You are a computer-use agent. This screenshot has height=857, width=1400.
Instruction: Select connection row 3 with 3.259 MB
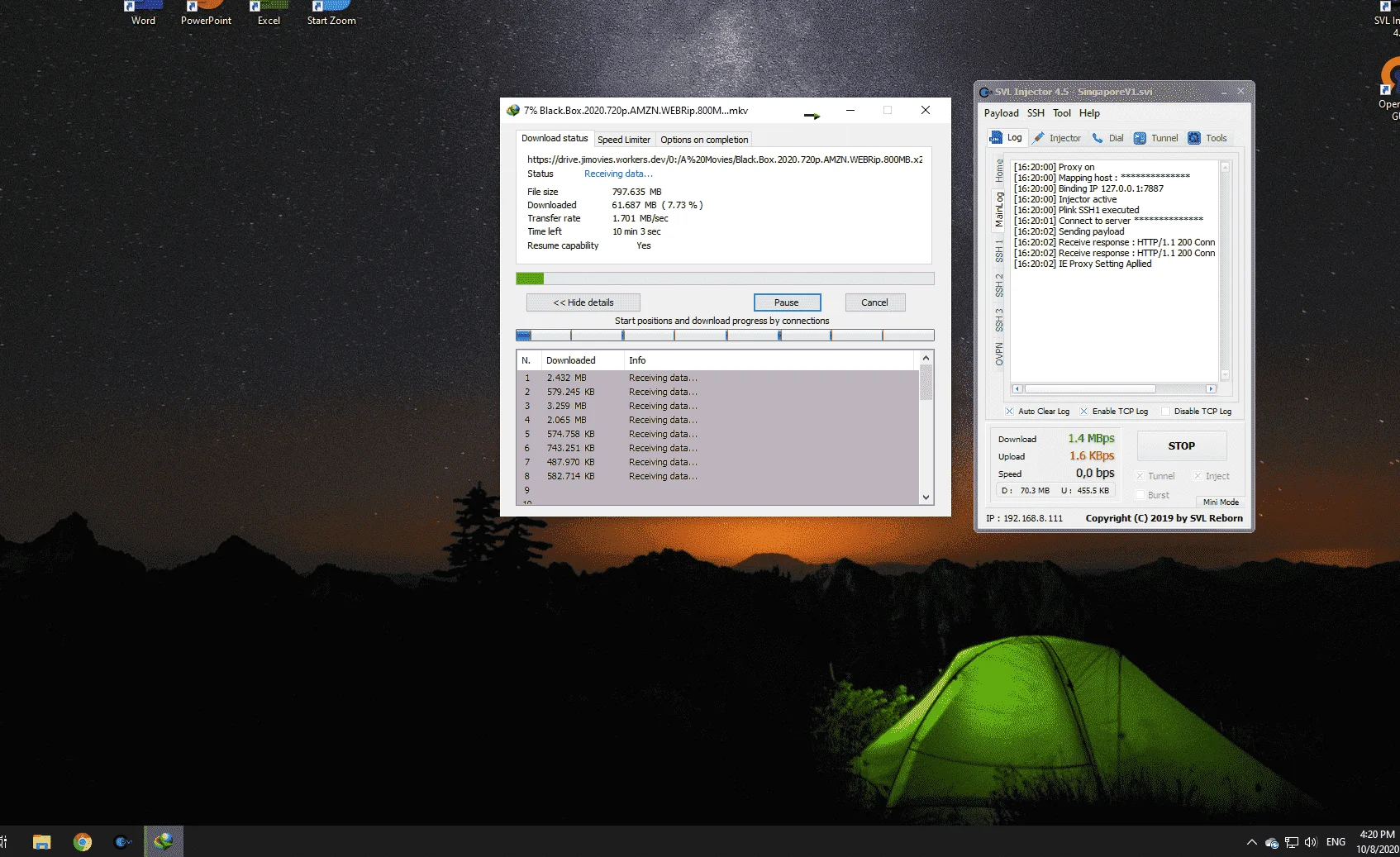tap(717, 406)
